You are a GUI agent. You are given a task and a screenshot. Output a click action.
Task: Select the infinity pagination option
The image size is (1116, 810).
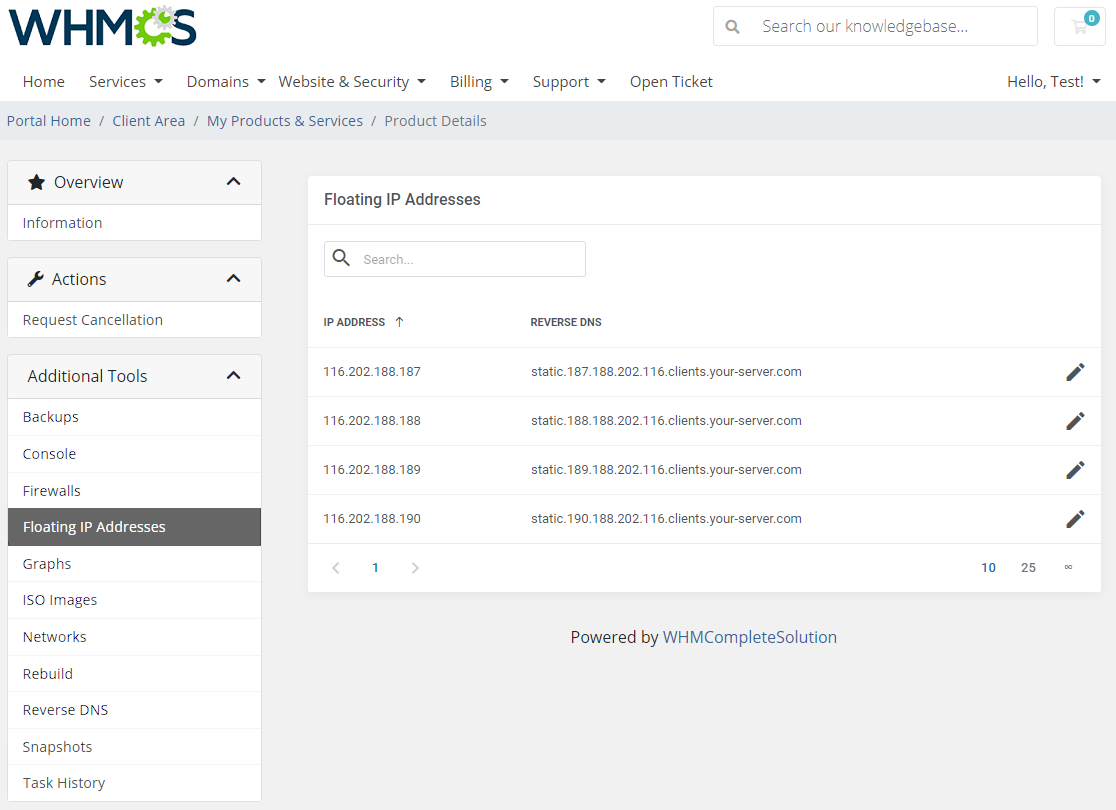(1068, 567)
